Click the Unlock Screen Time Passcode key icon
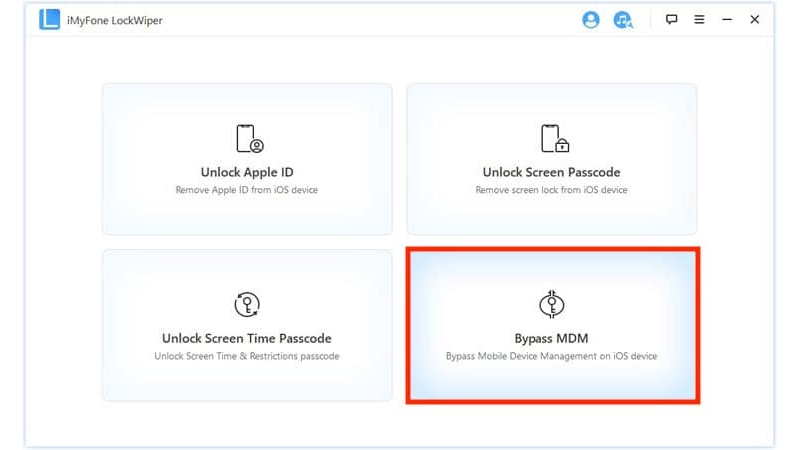The image size is (800, 450). coord(247,305)
